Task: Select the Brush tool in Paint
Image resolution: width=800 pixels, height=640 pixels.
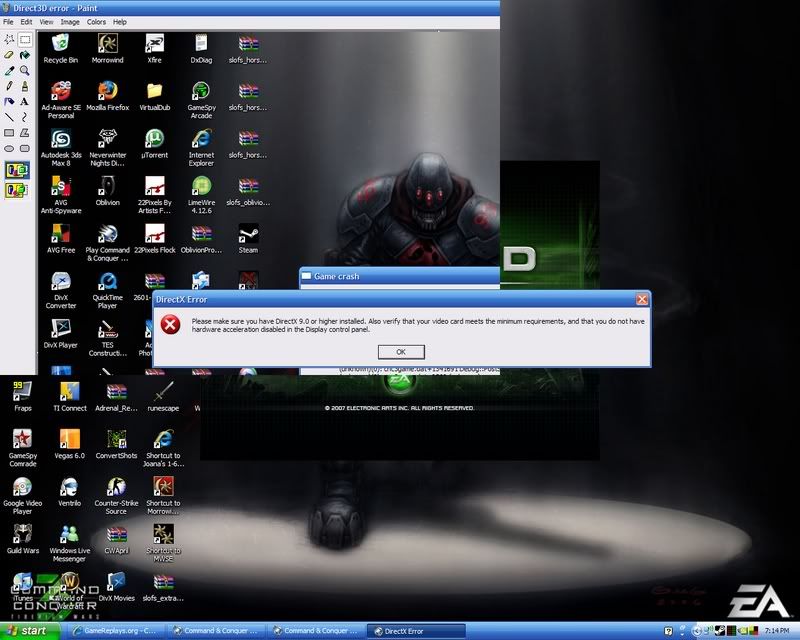Action: click(x=24, y=86)
